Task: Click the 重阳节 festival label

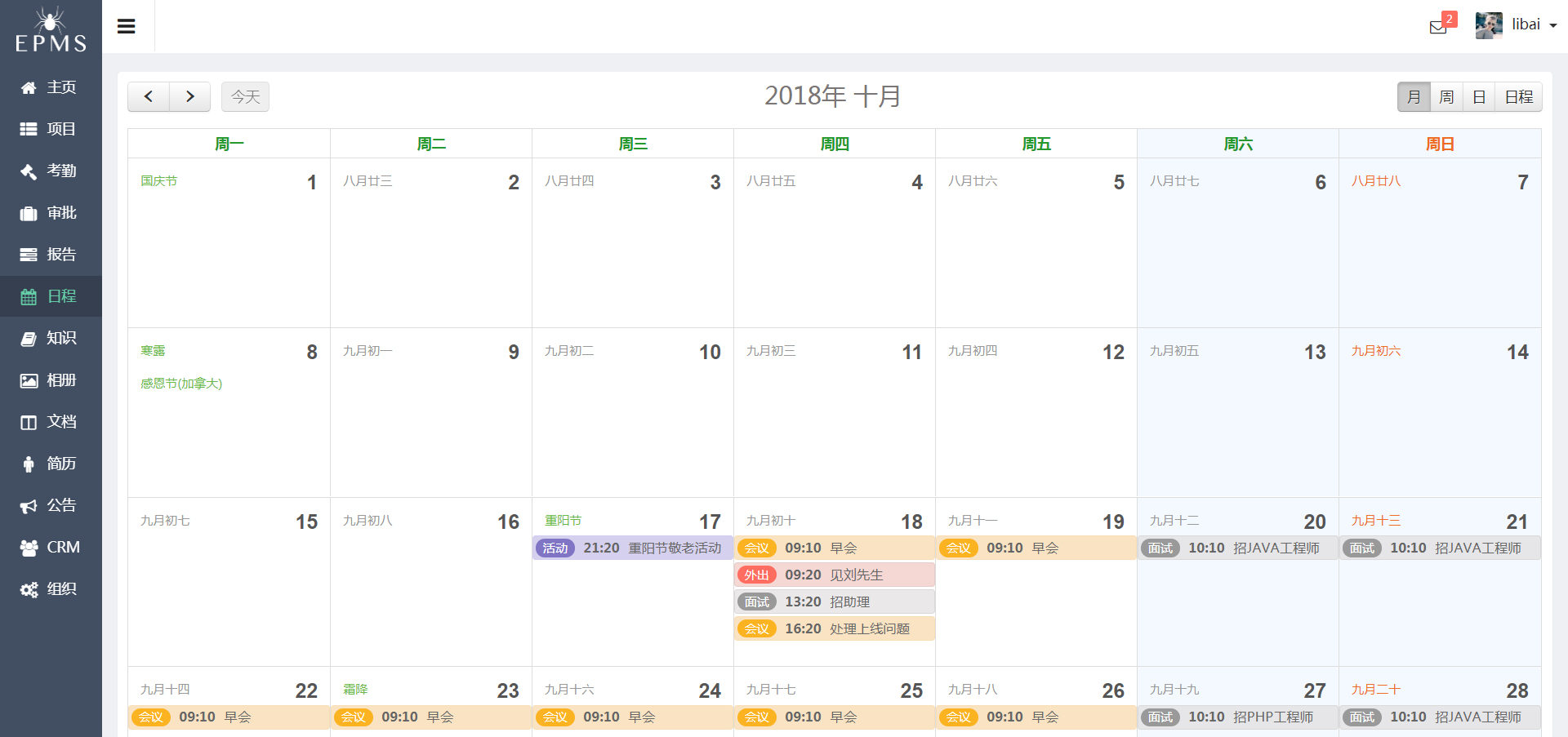Action: (x=563, y=520)
